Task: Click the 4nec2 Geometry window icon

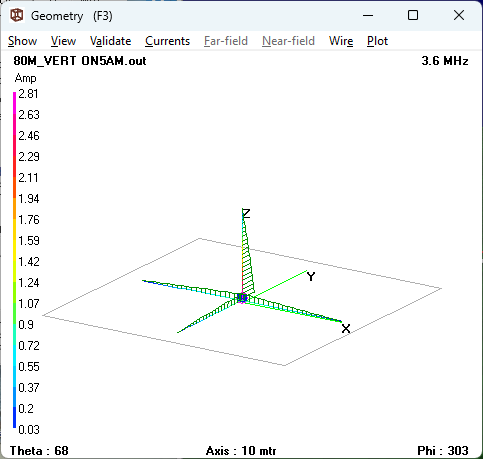Action: tap(17, 15)
